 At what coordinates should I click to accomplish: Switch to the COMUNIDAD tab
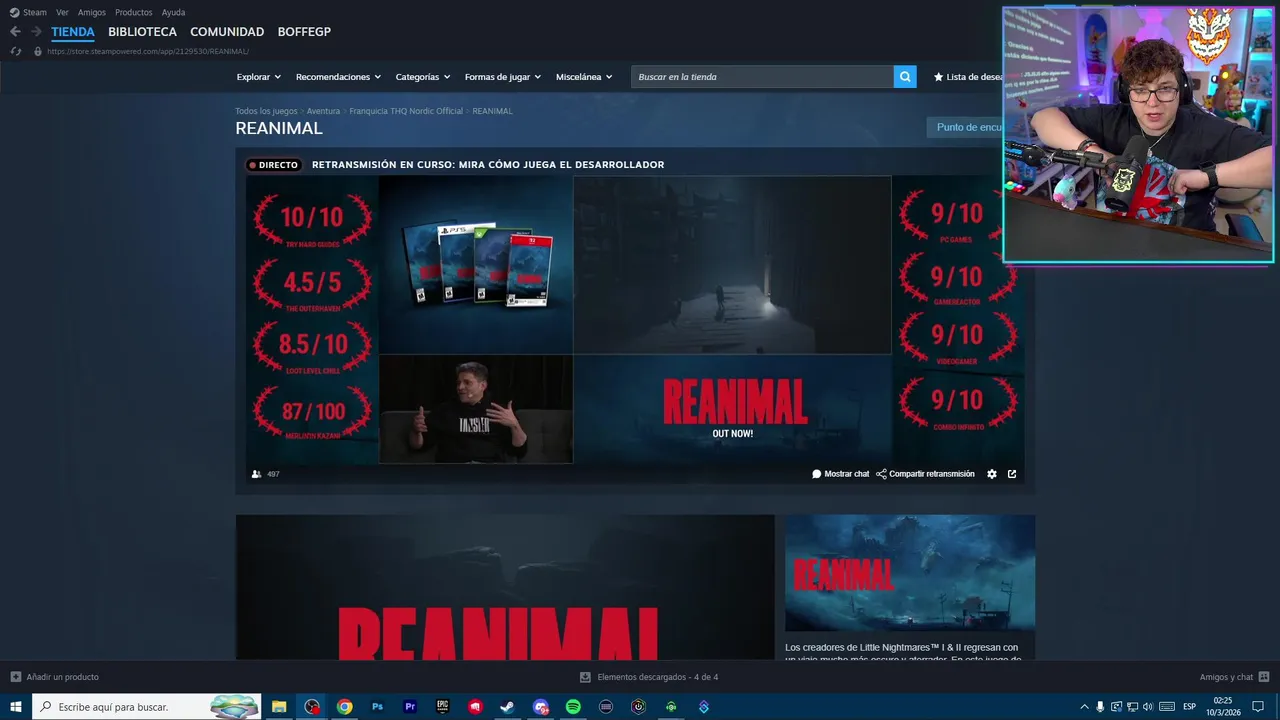[227, 32]
